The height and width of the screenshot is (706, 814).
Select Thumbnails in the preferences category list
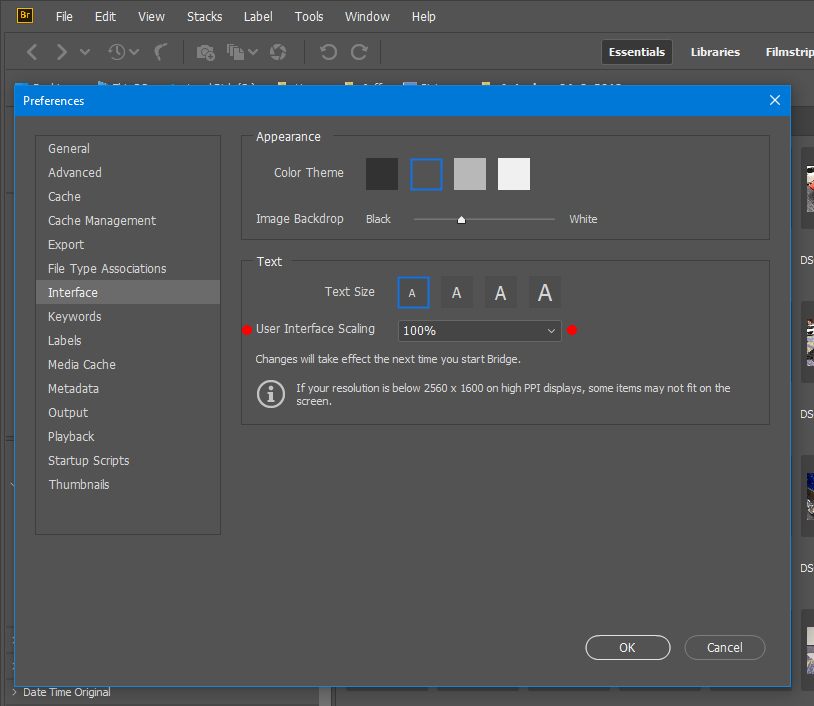(x=79, y=484)
